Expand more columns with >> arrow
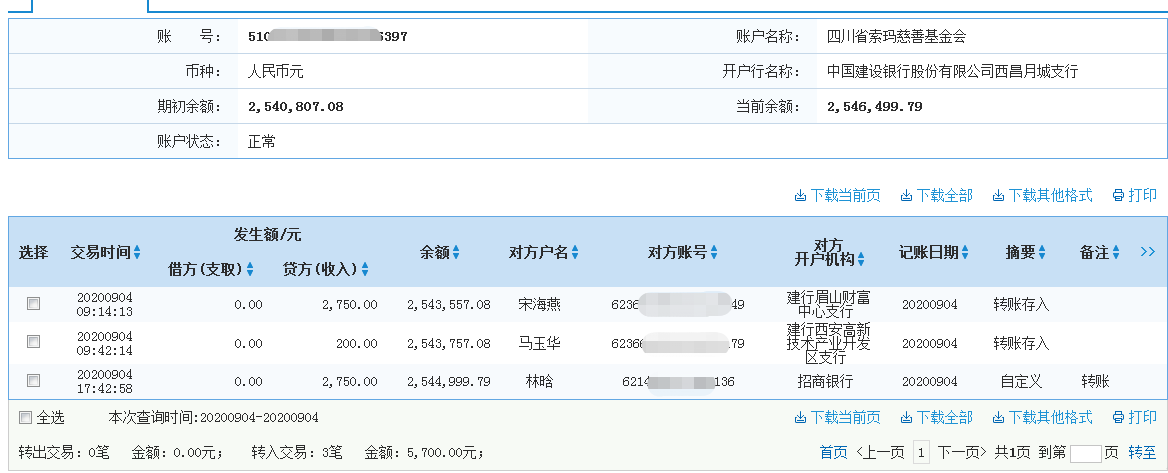This screenshot has height=473, width=1168. 1148,252
